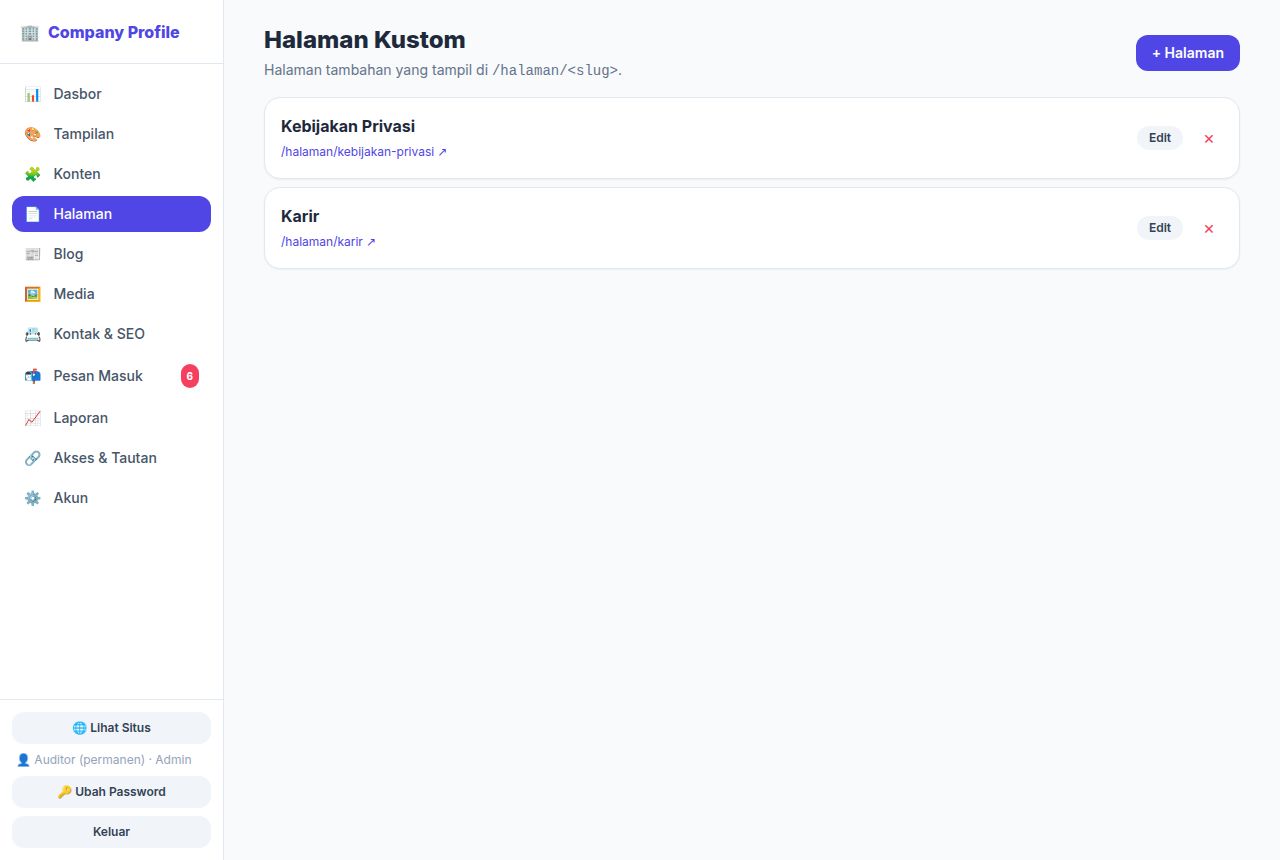
Task: Open the /halaman/kebijakan-privasi link
Action: (364, 152)
